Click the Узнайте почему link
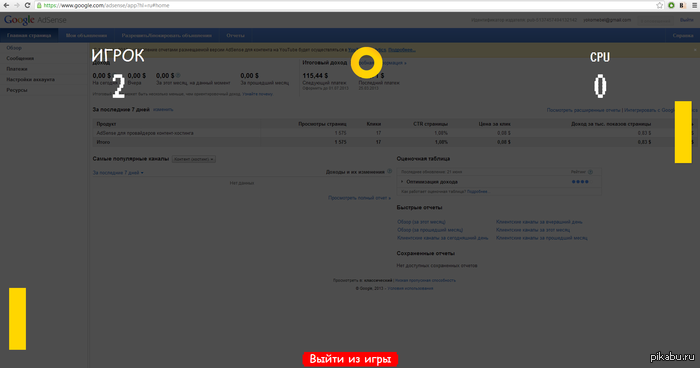This screenshot has height=368, width=700. 258,94
